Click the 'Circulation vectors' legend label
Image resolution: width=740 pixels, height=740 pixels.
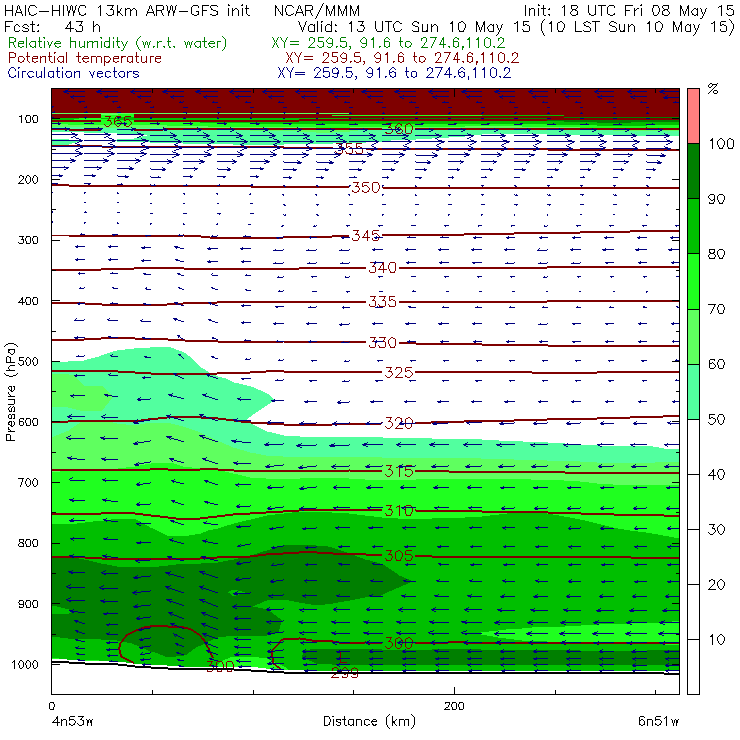point(73,73)
